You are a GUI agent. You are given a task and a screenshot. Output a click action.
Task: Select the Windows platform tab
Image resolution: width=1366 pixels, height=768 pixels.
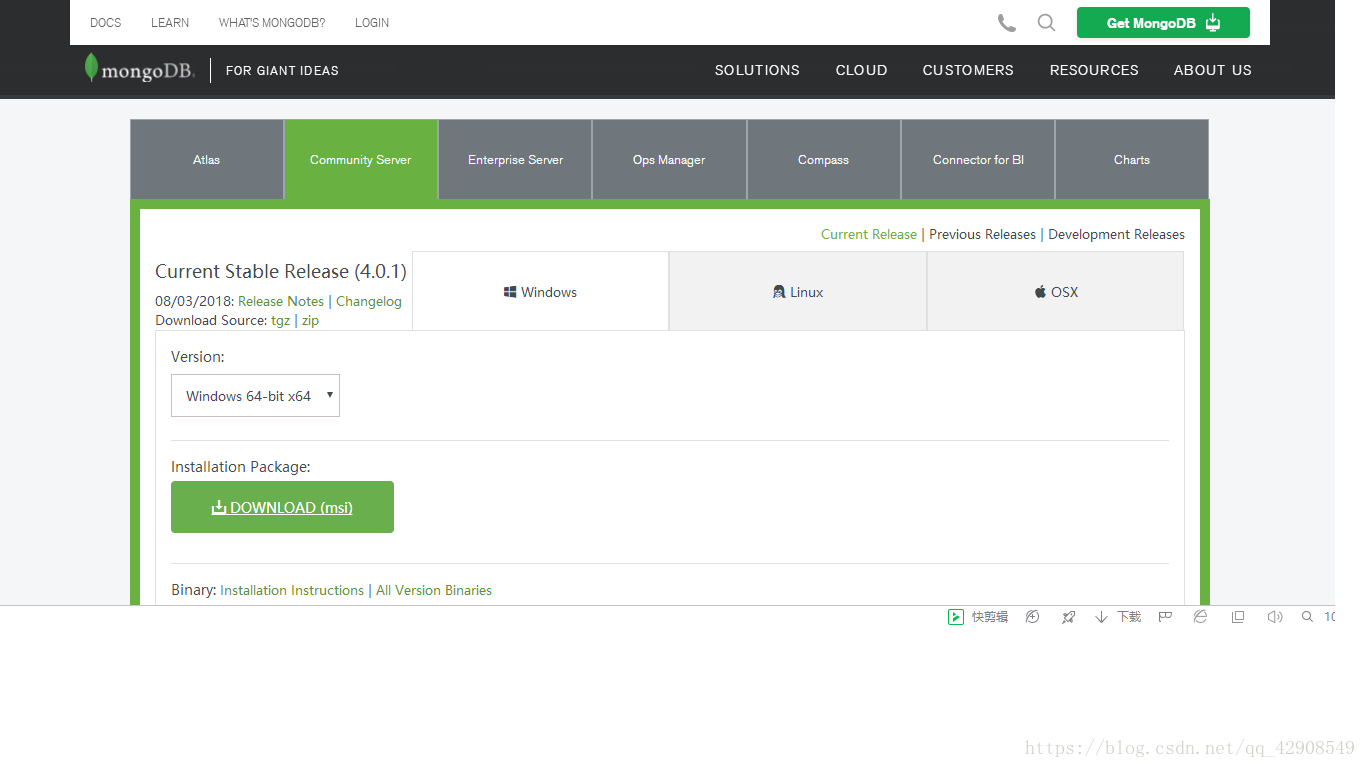pyautogui.click(x=540, y=291)
